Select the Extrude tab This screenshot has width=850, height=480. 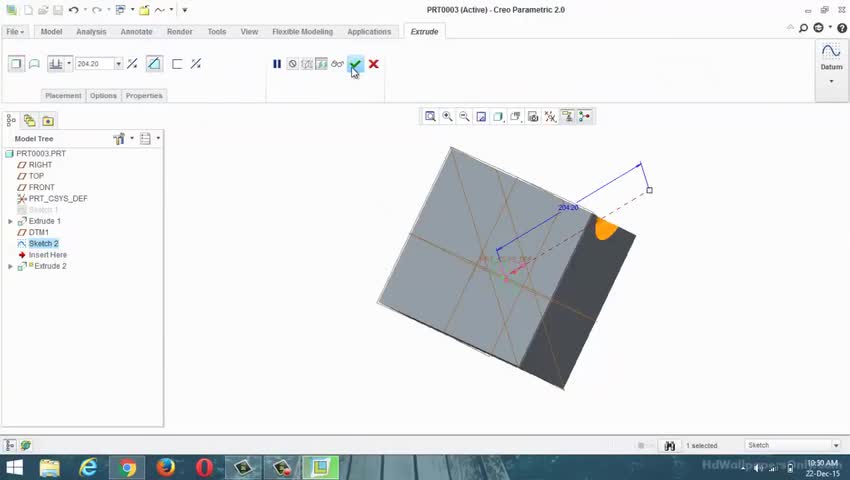click(424, 31)
